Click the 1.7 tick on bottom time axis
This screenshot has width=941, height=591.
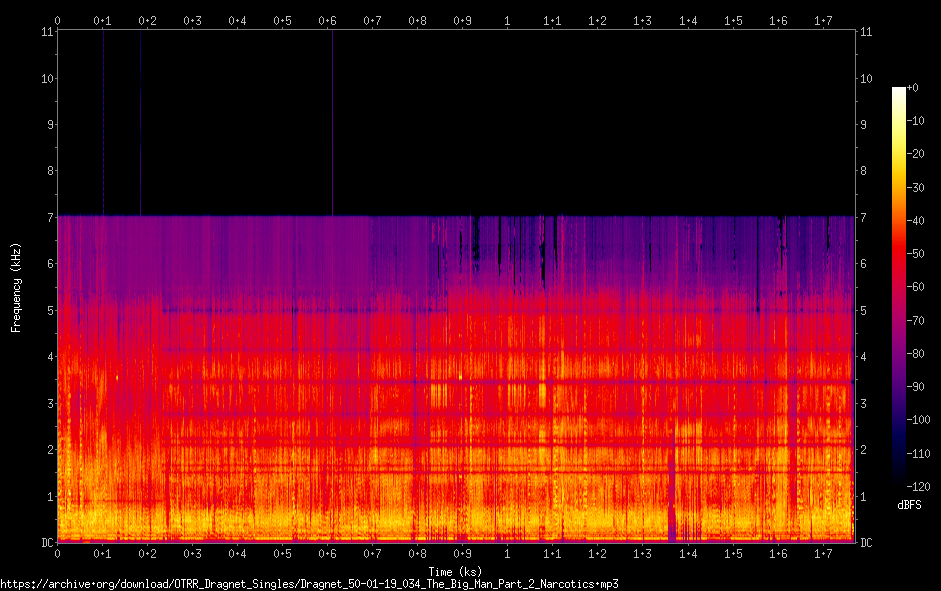click(x=822, y=554)
